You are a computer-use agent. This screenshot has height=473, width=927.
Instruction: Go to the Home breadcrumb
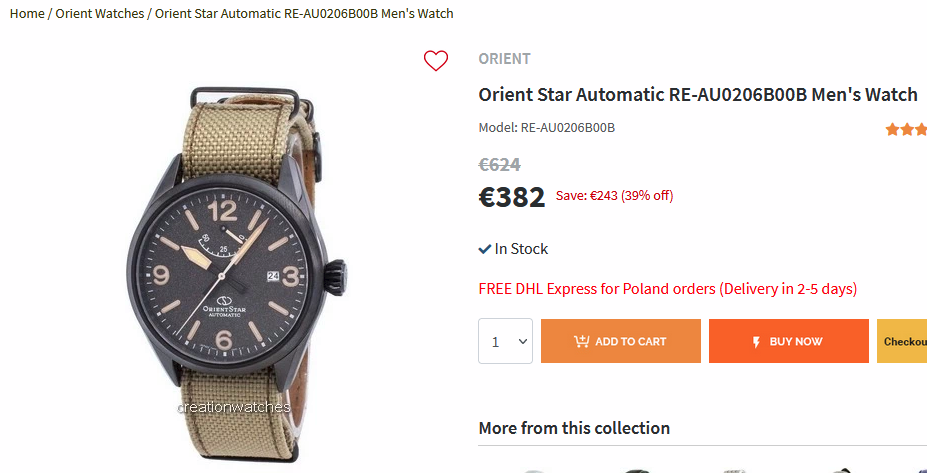pyautogui.click(x=27, y=13)
